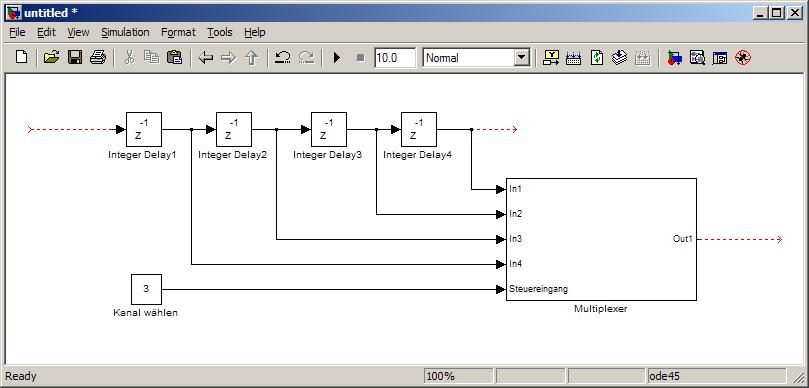Open the Format menu
The height and width of the screenshot is (388, 809).
[178, 32]
